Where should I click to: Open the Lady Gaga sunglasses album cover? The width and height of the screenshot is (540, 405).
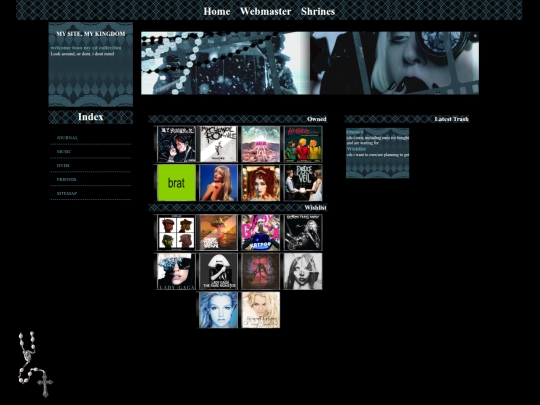tap(176, 271)
